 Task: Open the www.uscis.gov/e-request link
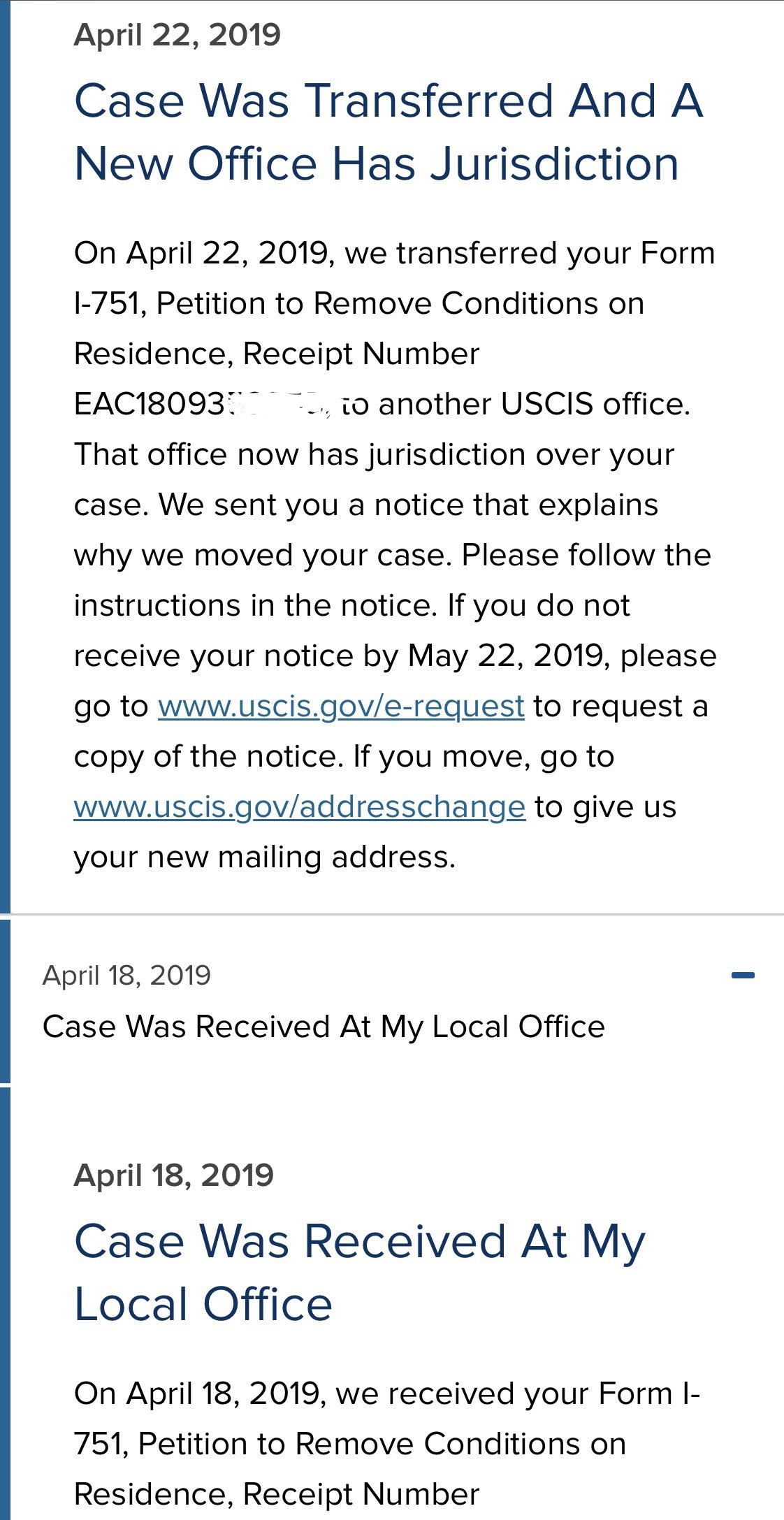point(341,707)
